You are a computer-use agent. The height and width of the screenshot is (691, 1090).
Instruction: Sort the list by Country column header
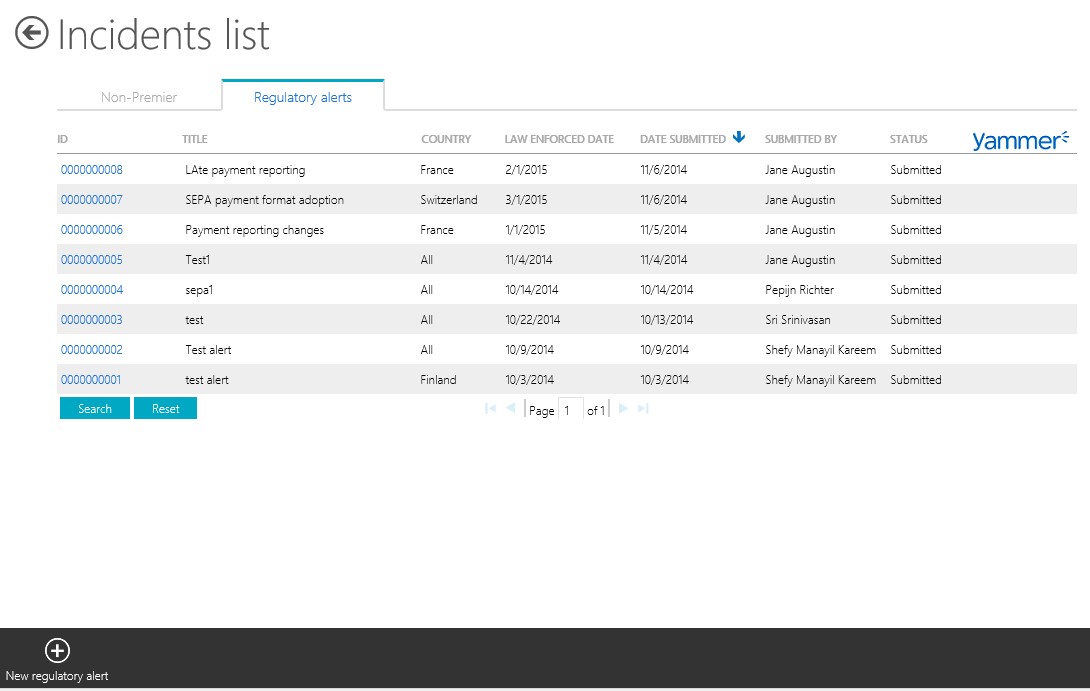coord(446,139)
